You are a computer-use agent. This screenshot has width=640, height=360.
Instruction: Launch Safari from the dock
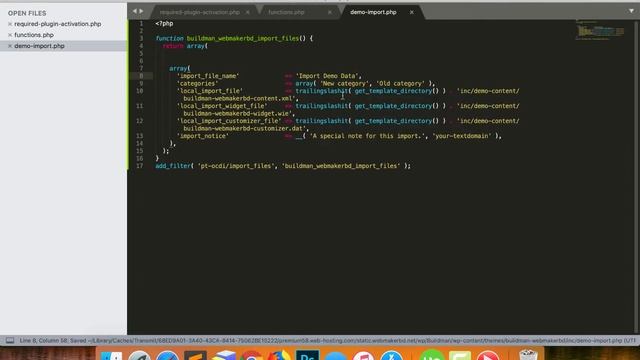(x=167, y=356)
